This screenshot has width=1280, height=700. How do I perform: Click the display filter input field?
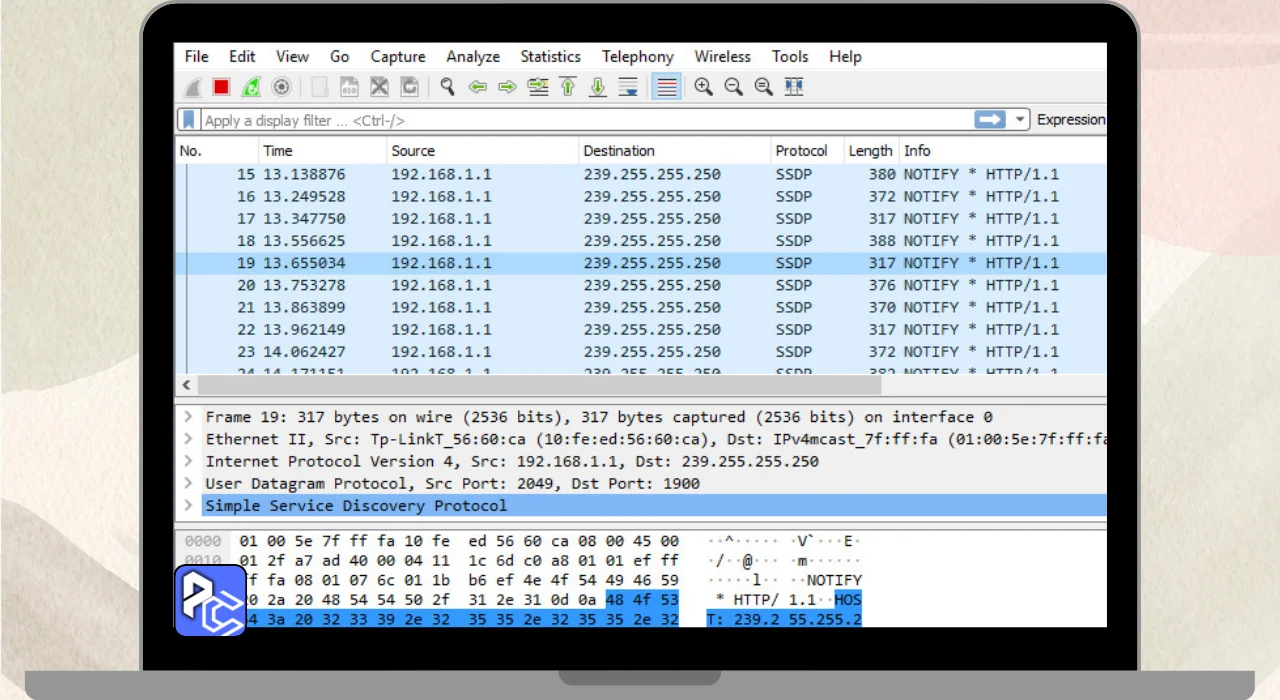coord(580,120)
